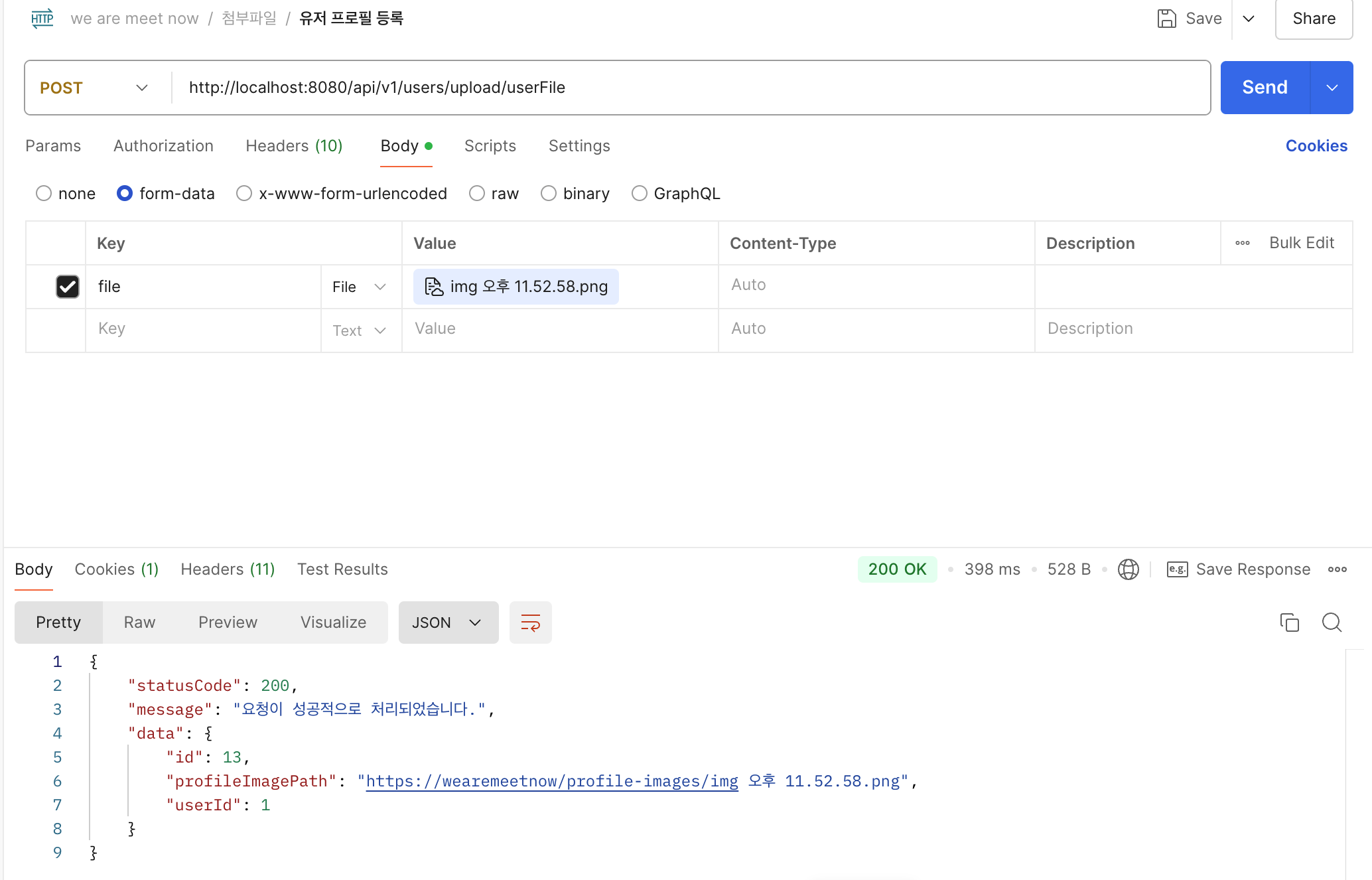Image resolution: width=1372 pixels, height=880 pixels.
Task: Open search in response body
Action: coord(1332,623)
